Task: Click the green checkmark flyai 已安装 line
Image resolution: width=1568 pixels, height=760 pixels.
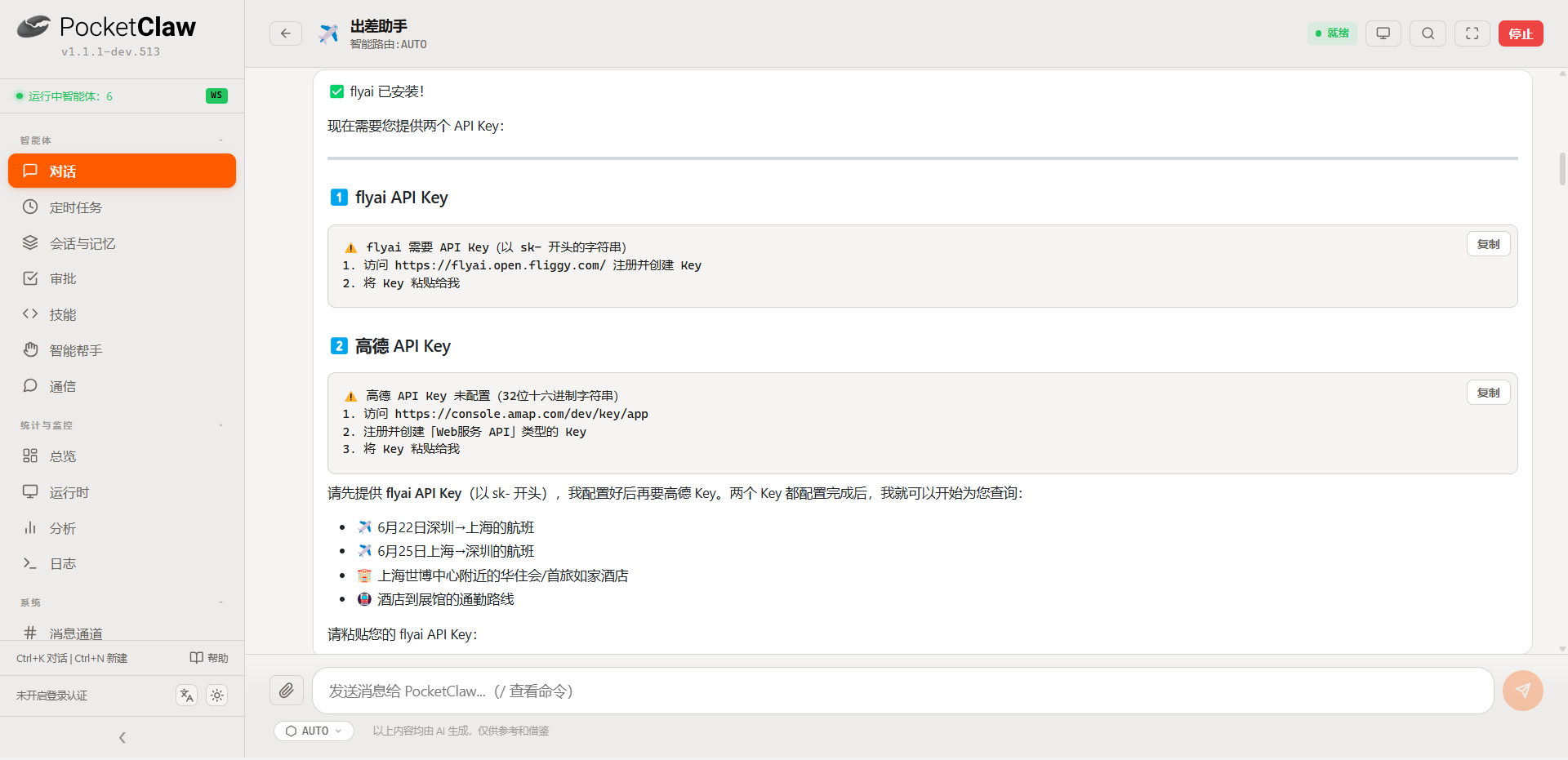Action: click(376, 91)
